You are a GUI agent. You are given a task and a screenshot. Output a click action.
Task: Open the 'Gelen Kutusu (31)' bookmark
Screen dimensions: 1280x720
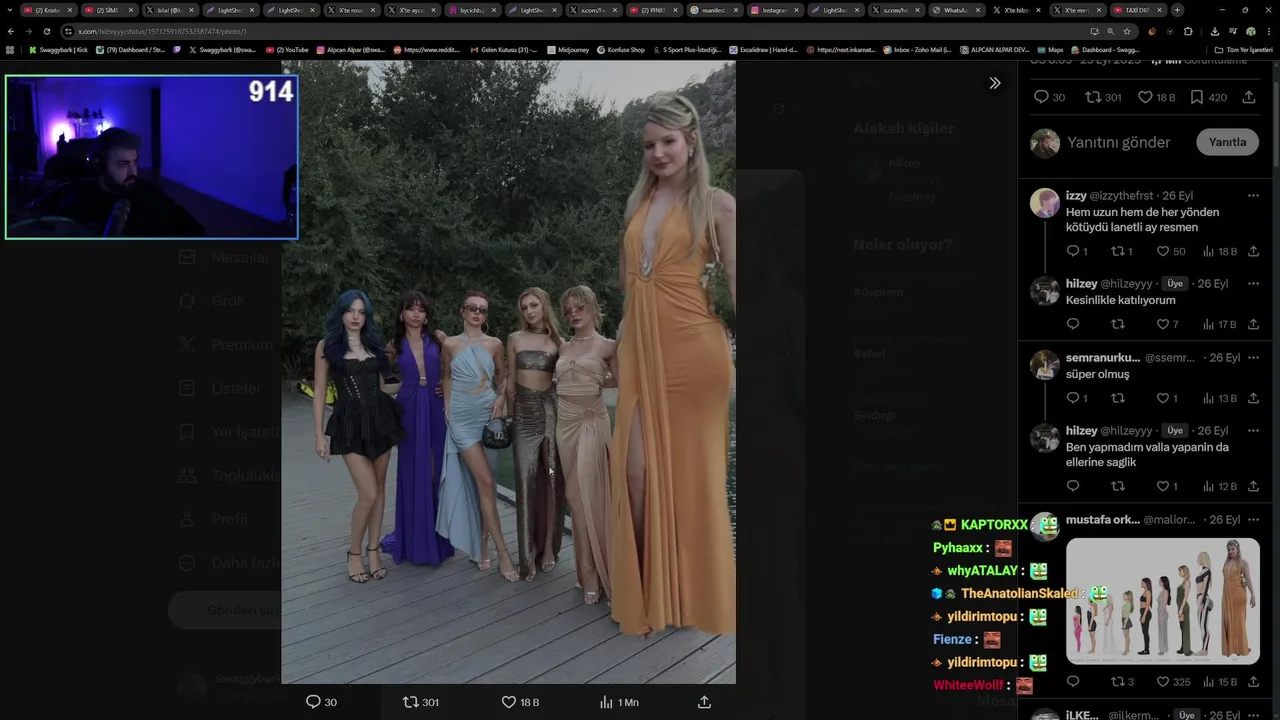pyautogui.click(x=503, y=49)
